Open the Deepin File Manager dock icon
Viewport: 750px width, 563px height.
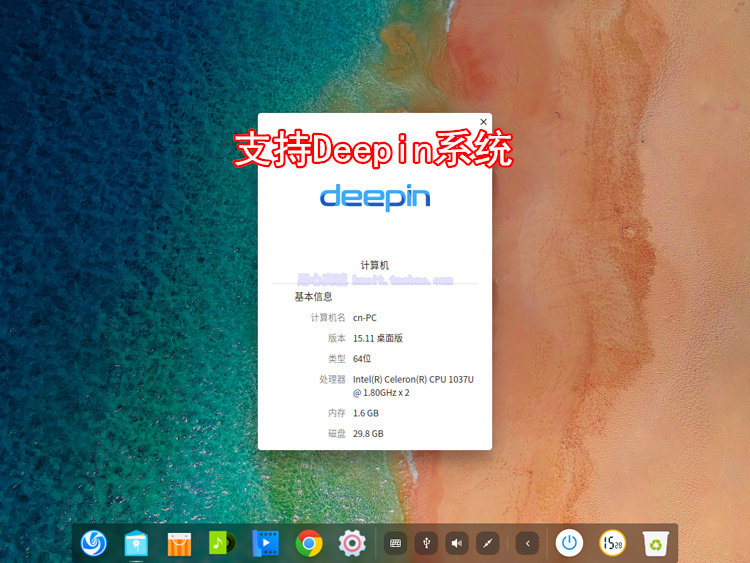point(136,543)
